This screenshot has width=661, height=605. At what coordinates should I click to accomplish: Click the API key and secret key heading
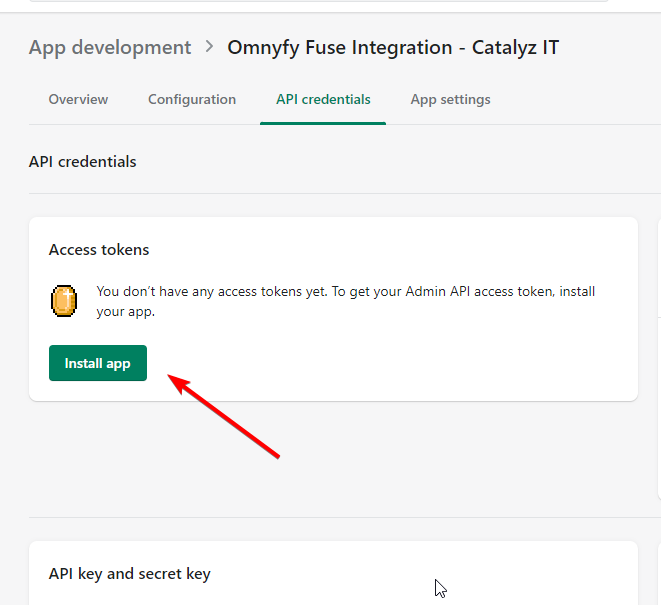(129, 574)
